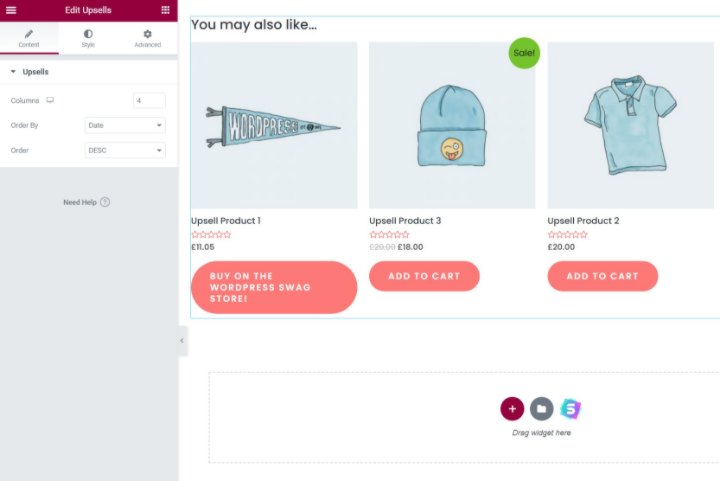Click Buy on the WordPress Swag Store button
The height and width of the screenshot is (481, 720).
pos(274,287)
